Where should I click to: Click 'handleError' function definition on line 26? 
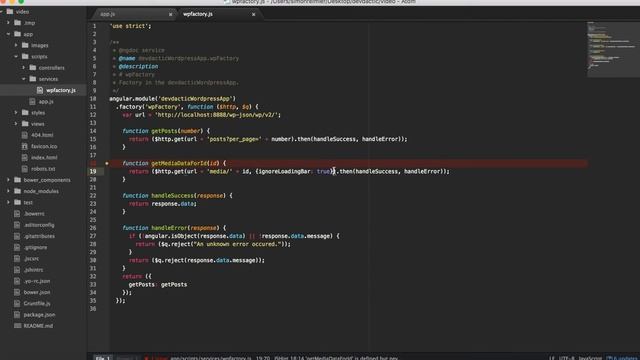pos(169,228)
